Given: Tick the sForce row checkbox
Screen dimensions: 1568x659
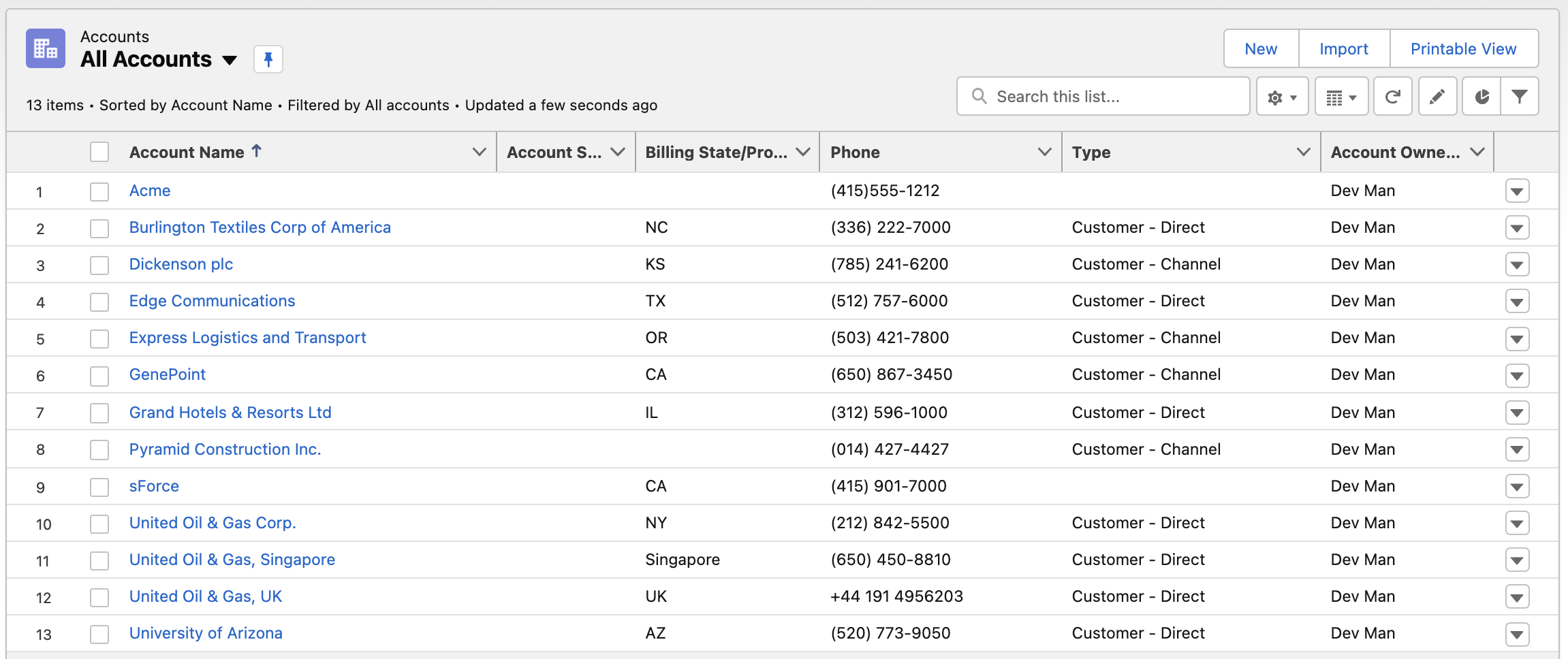Looking at the screenshot, I should click(99, 487).
